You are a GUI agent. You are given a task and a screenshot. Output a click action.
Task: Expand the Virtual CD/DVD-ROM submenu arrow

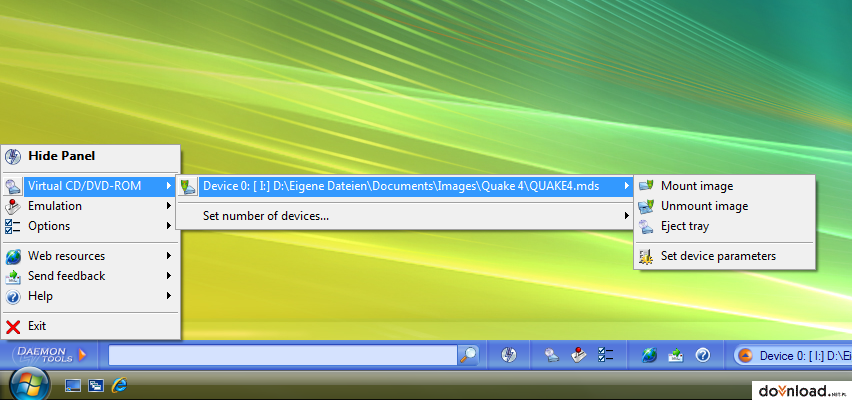pyautogui.click(x=169, y=186)
